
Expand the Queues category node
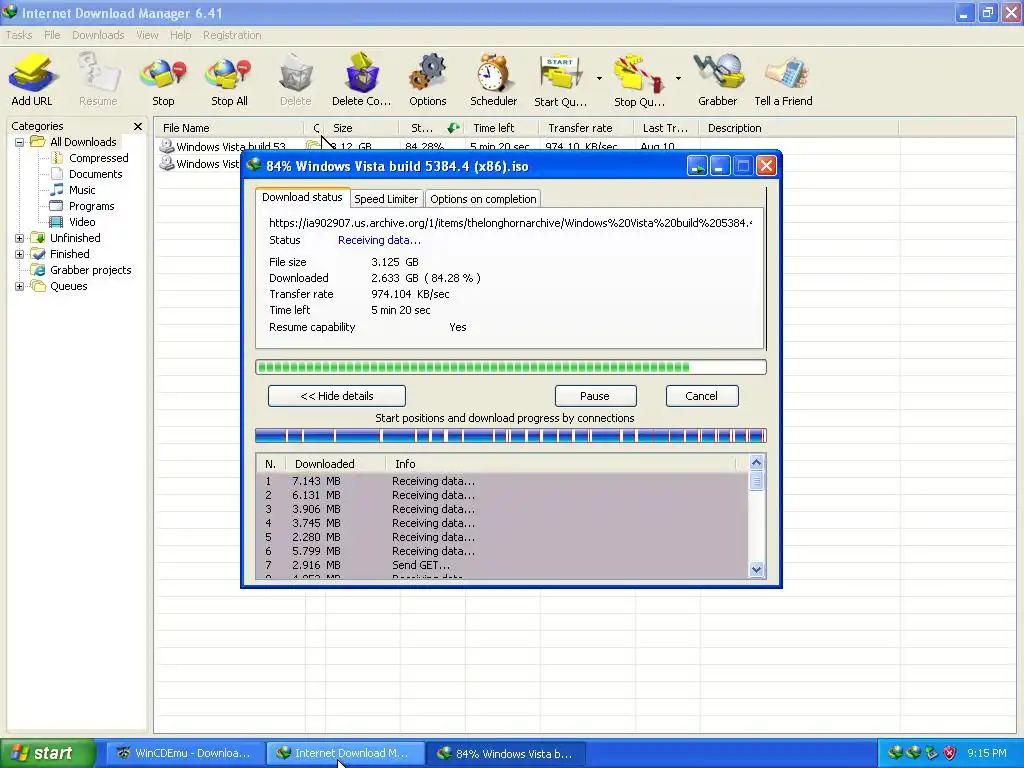(x=20, y=286)
